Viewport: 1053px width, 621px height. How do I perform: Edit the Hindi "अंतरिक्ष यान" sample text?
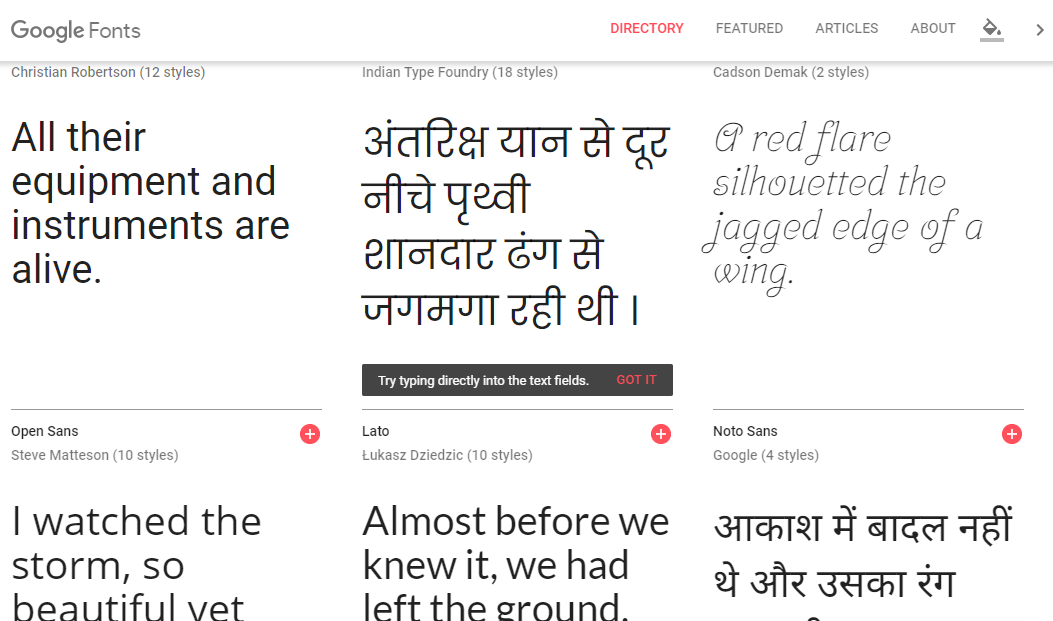[516, 226]
